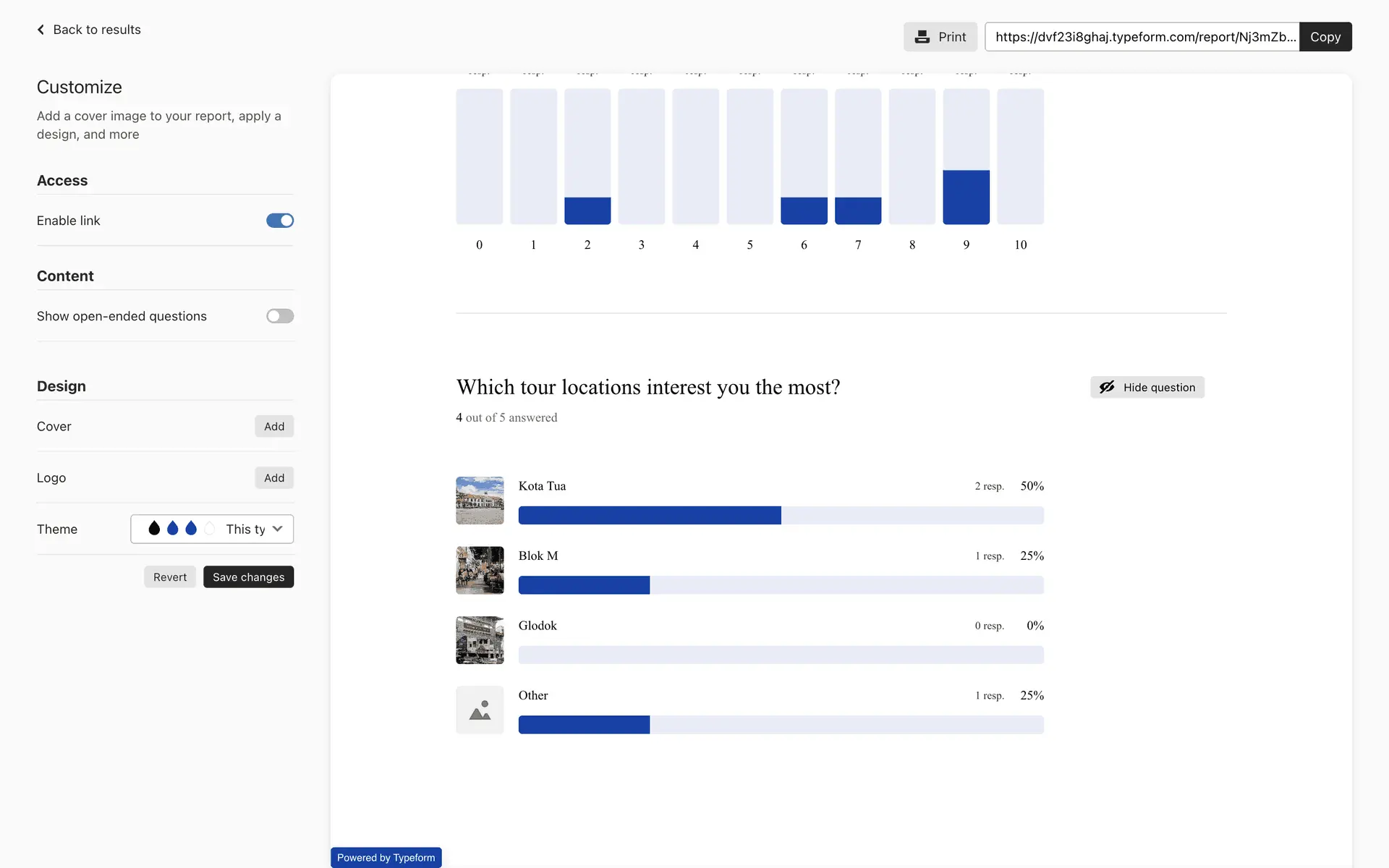Copy the report link
Image resolution: width=1389 pixels, height=868 pixels.
click(x=1325, y=37)
